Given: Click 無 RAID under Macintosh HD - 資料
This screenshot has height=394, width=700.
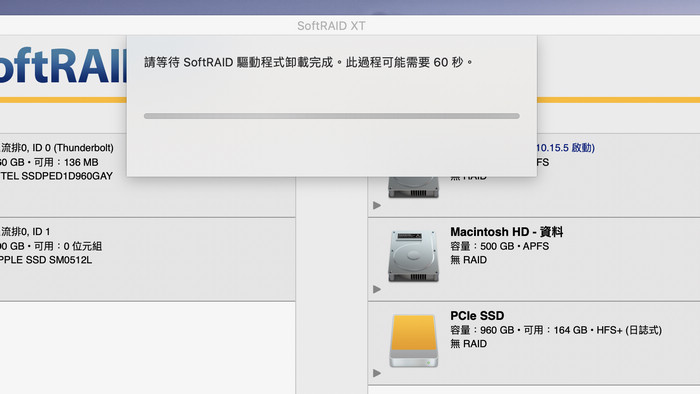Looking at the screenshot, I should (468, 260).
